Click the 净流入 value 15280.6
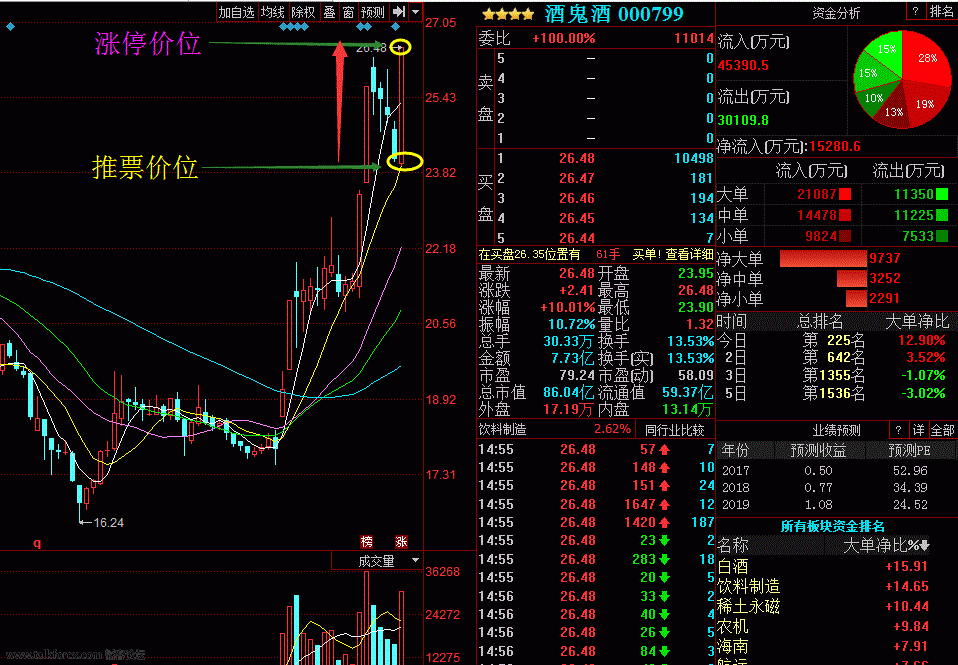Image resolution: width=958 pixels, height=665 pixels. 835,147
